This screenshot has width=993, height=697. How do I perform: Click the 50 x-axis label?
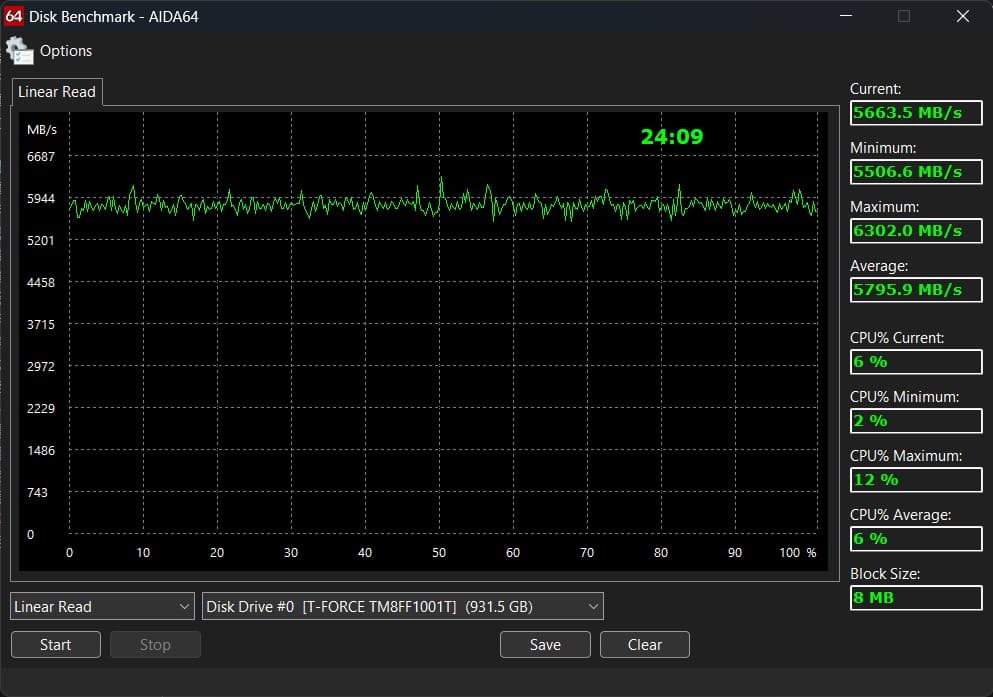coord(439,553)
